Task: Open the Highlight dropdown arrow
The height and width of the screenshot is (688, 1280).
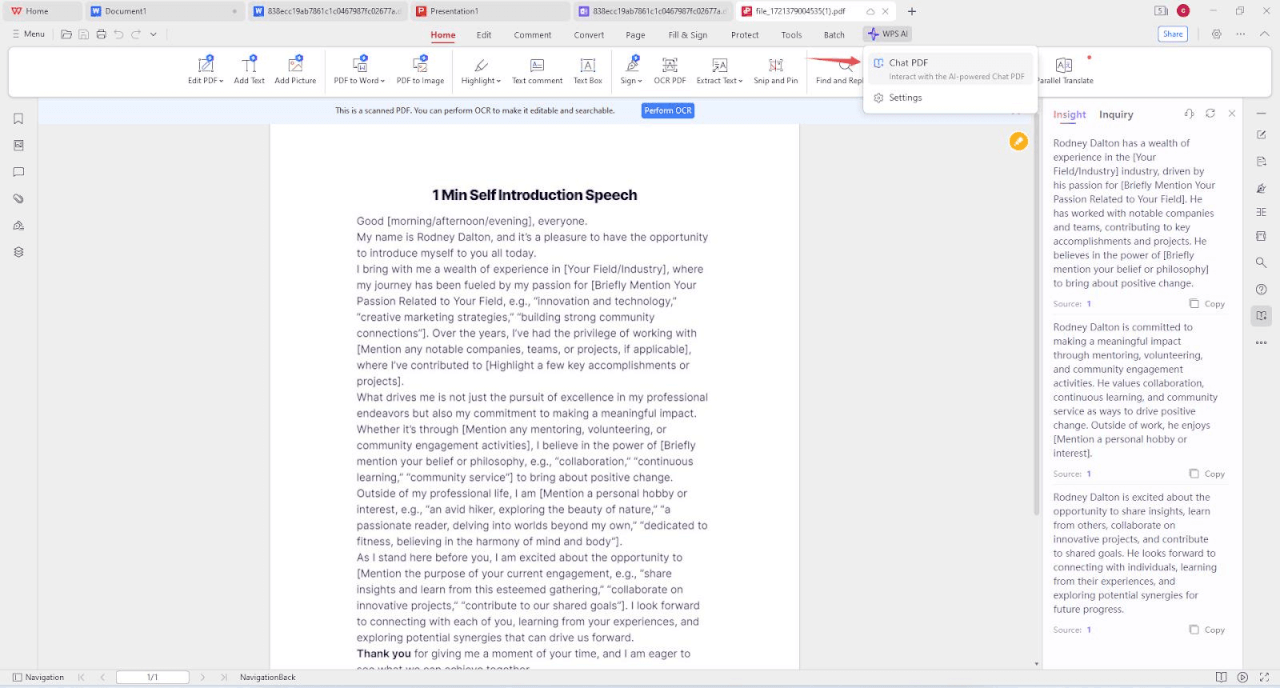Action: (x=498, y=81)
